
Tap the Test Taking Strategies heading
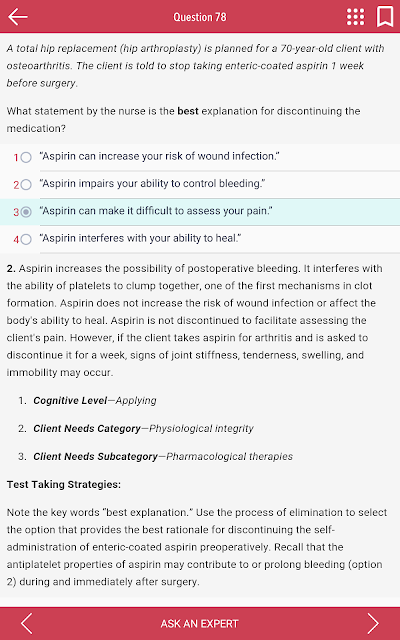coord(64,484)
